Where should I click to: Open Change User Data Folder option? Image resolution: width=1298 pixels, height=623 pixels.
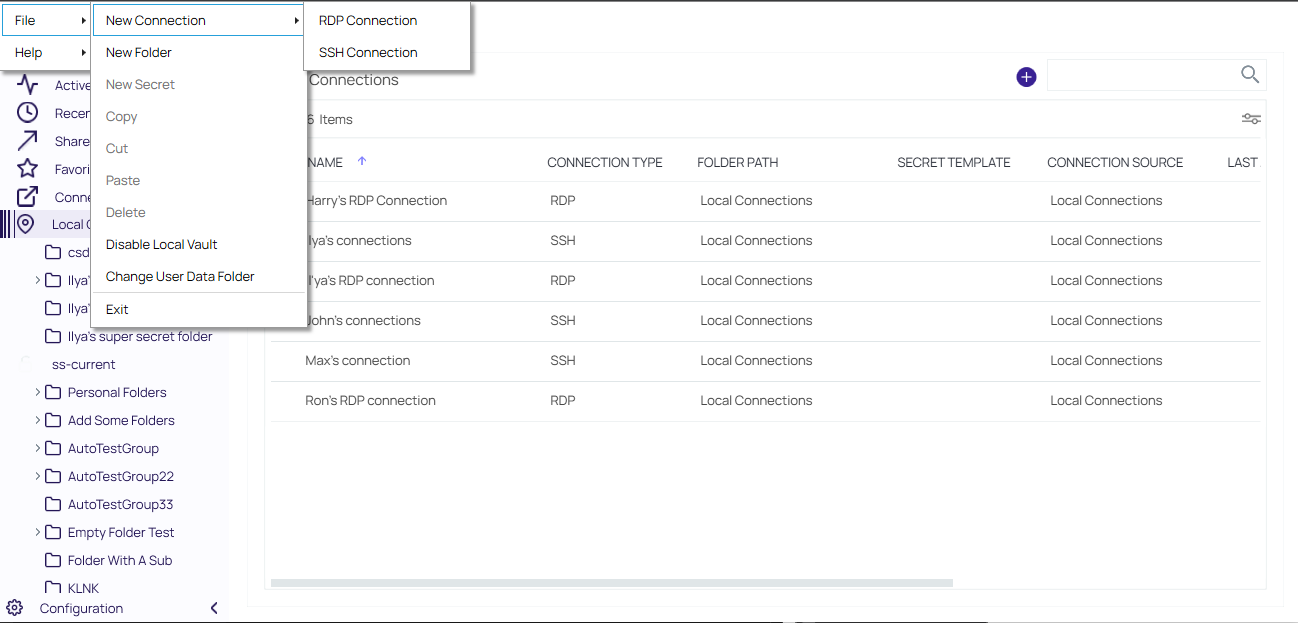coord(180,276)
